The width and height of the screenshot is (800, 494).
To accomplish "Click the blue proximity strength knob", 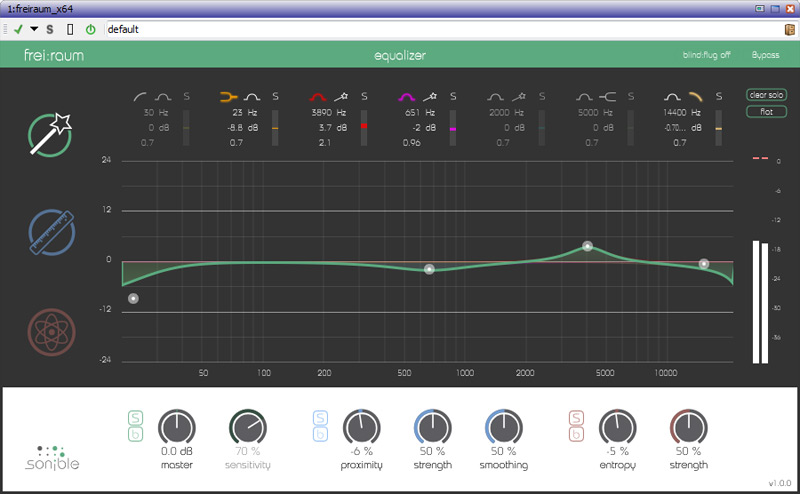I will tap(433, 428).
